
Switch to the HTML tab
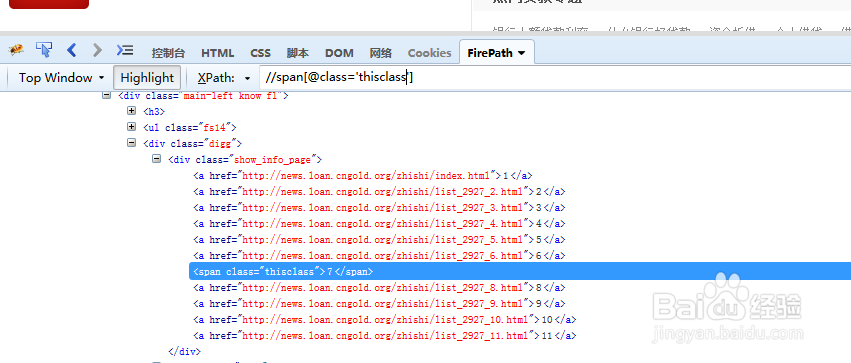point(218,53)
